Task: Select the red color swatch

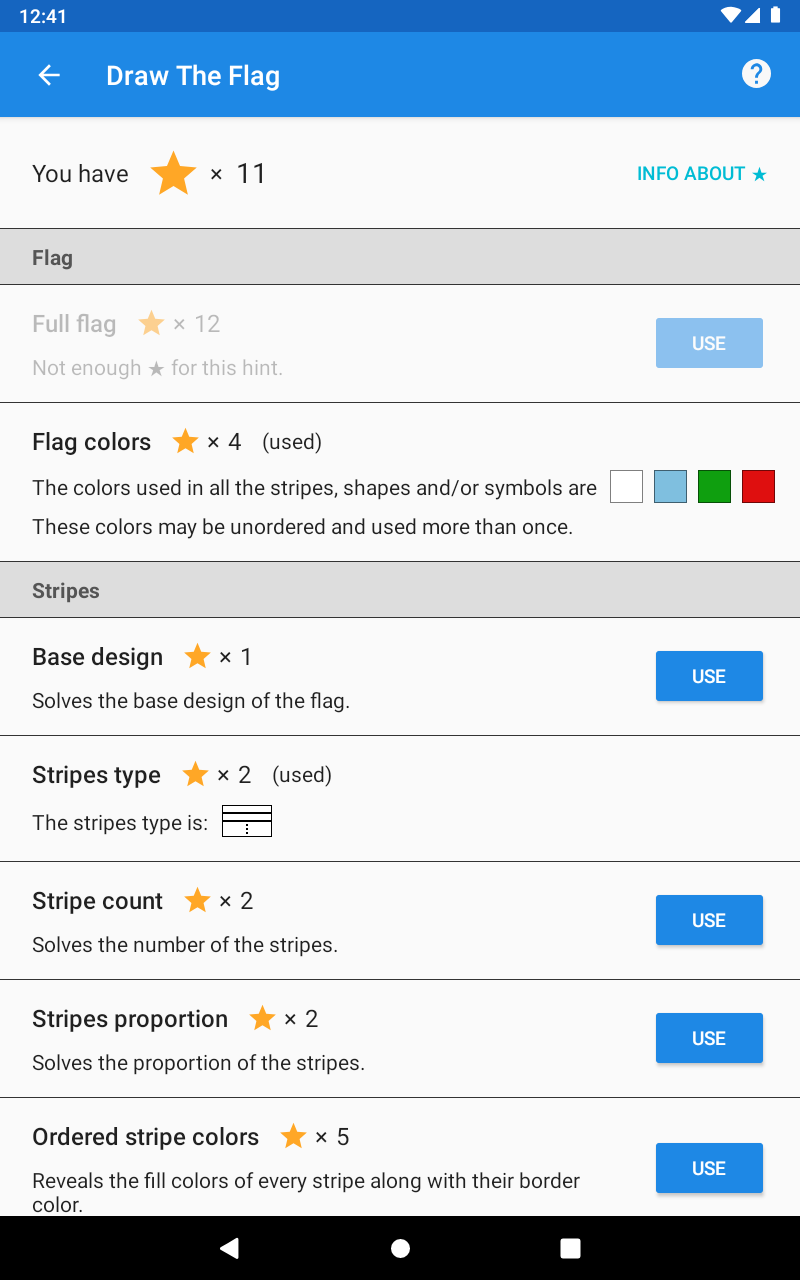Action: coord(758,487)
